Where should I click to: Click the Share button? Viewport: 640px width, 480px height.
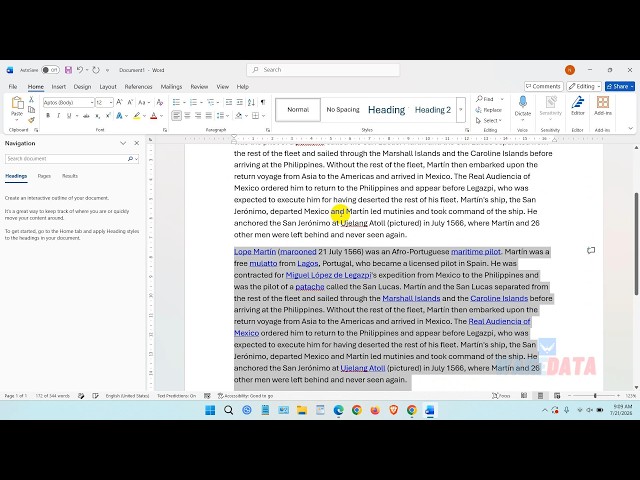point(620,87)
